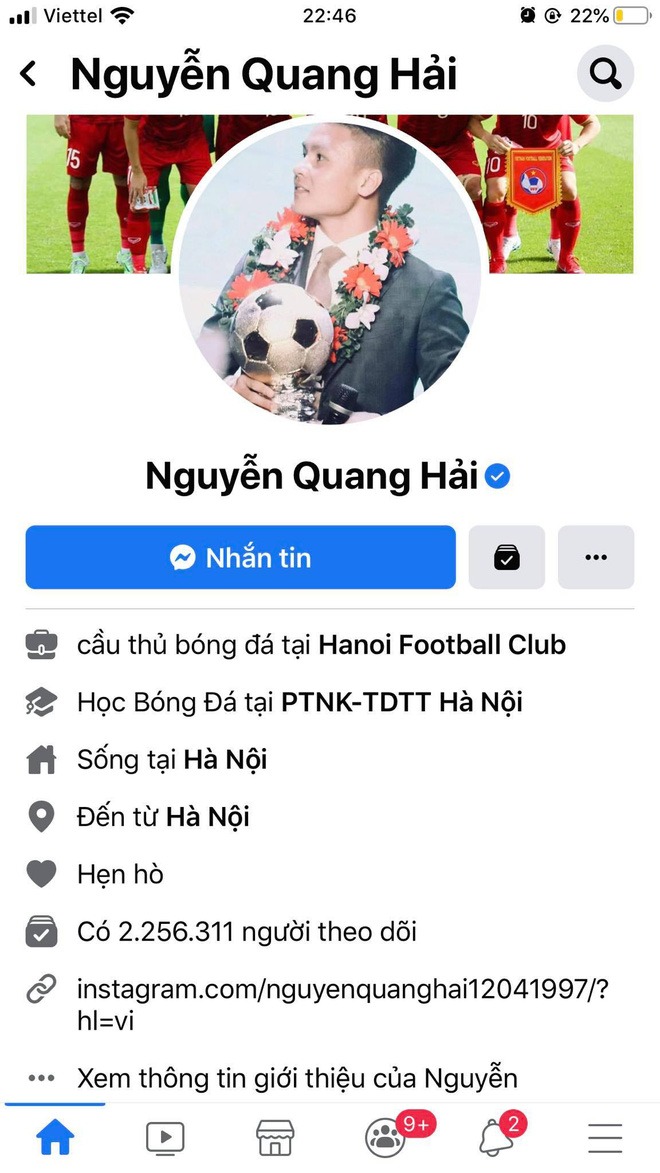Send a message via the Nhắn tin button

[240, 557]
